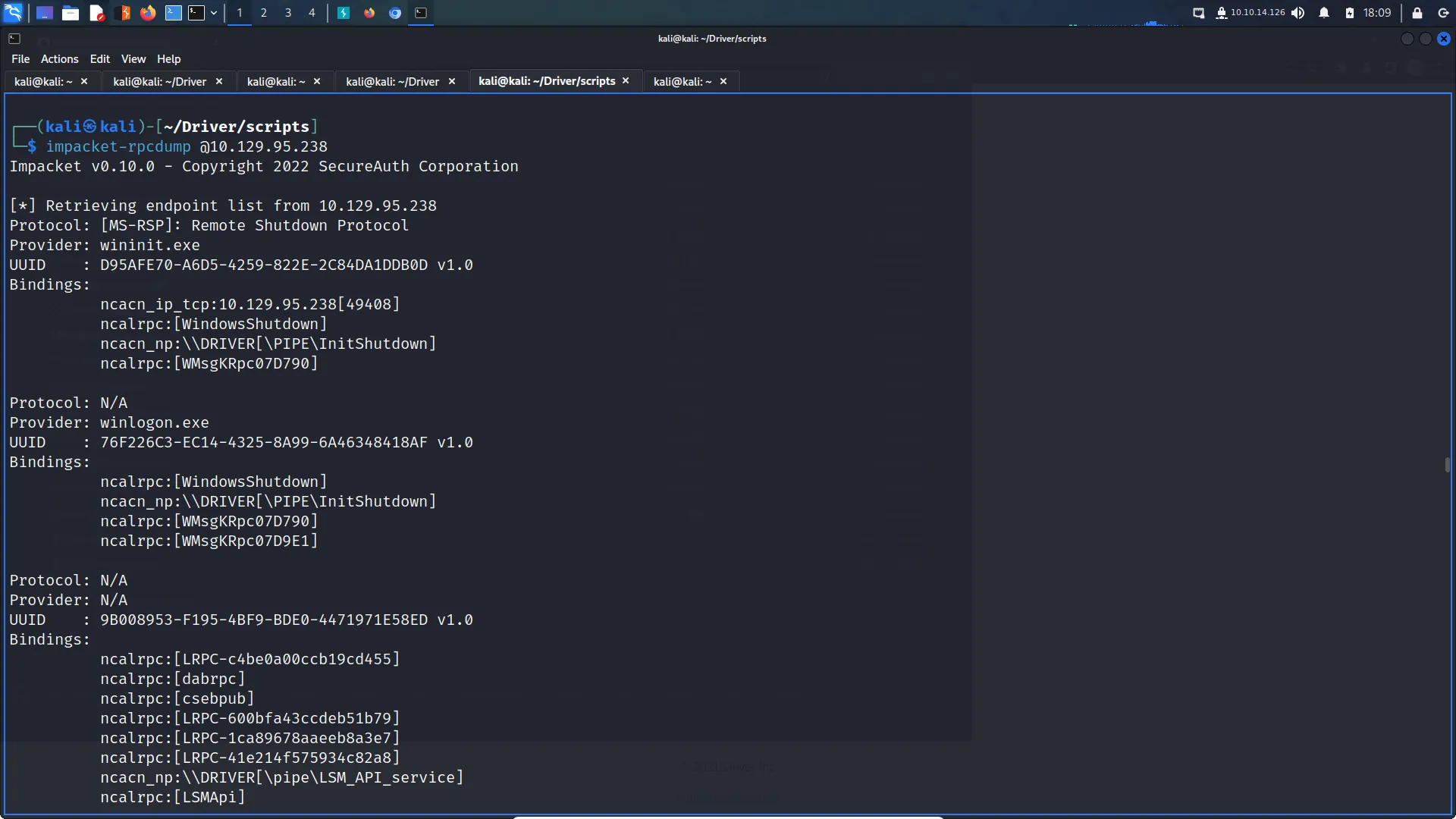1456x819 pixels.
Task: Open the File menu
Action: coord(20,59)
